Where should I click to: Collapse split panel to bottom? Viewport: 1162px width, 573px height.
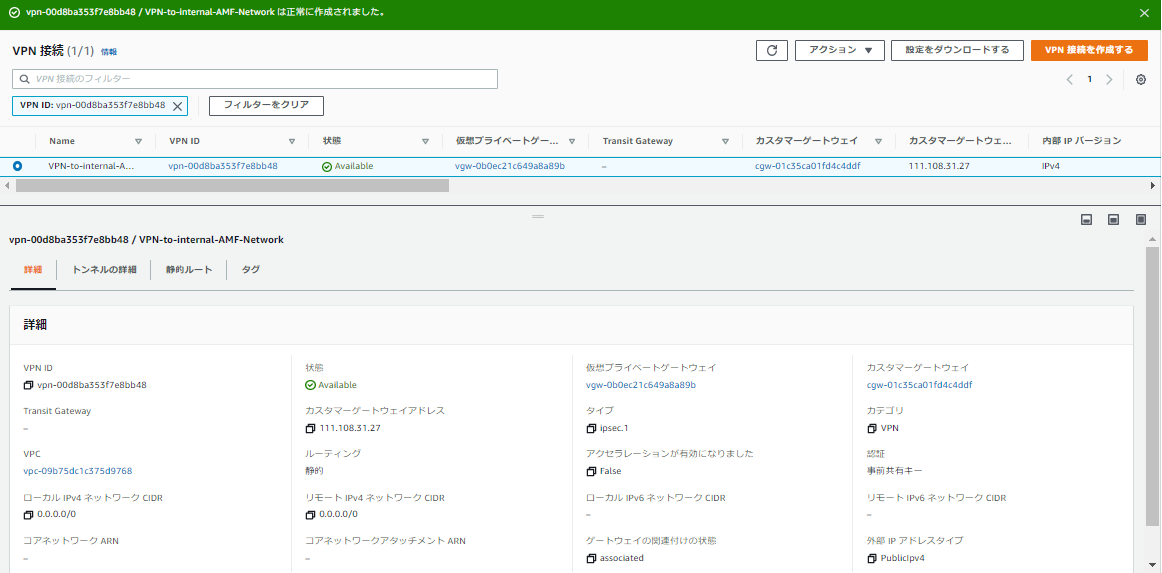click(x=1086, y=220)
